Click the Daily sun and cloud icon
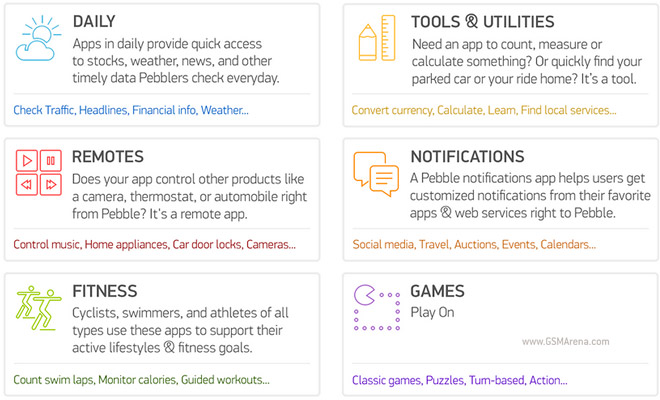Image resolution: width=660 pixels, height=400 pixels. tap(38, 38)
